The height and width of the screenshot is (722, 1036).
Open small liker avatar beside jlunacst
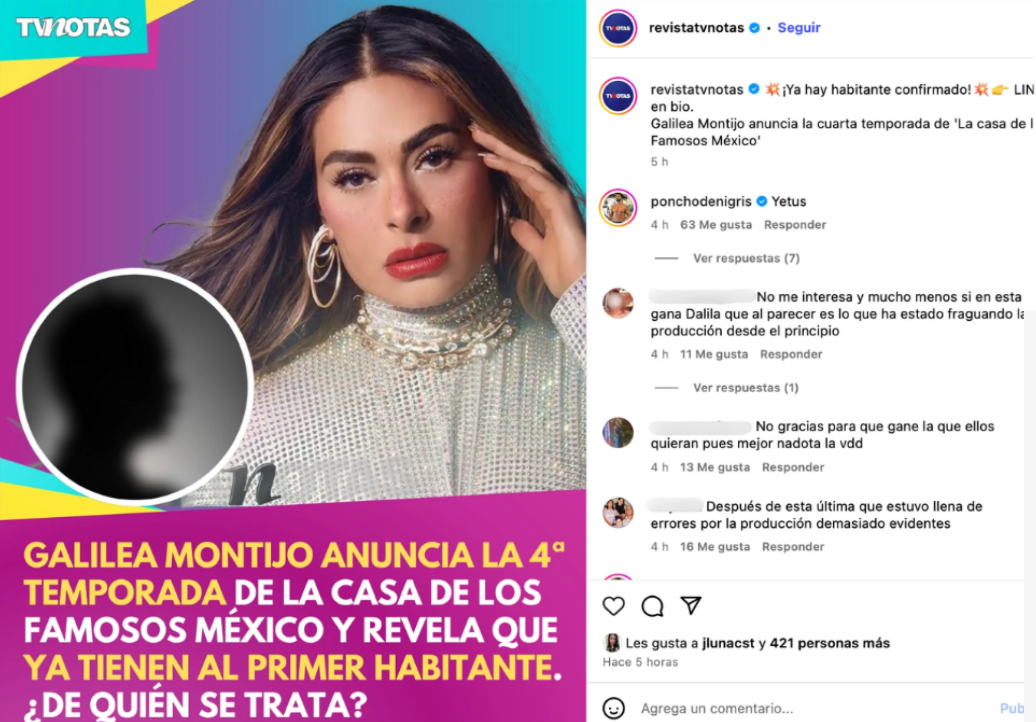pyautogui.click(x=612, y=643)
